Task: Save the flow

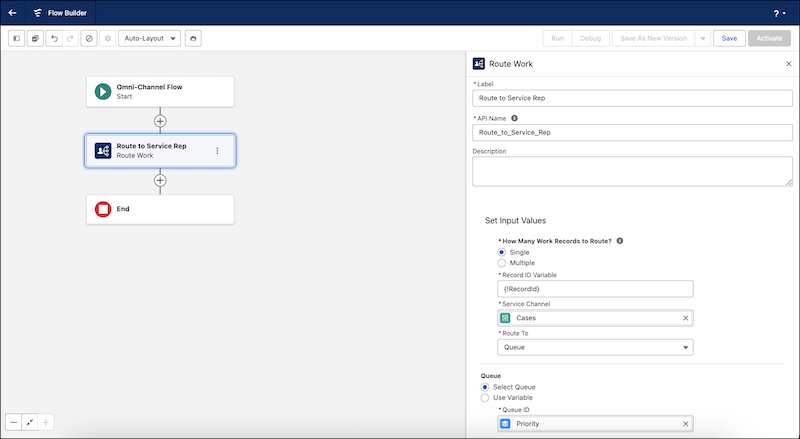Action: point(729,38)
